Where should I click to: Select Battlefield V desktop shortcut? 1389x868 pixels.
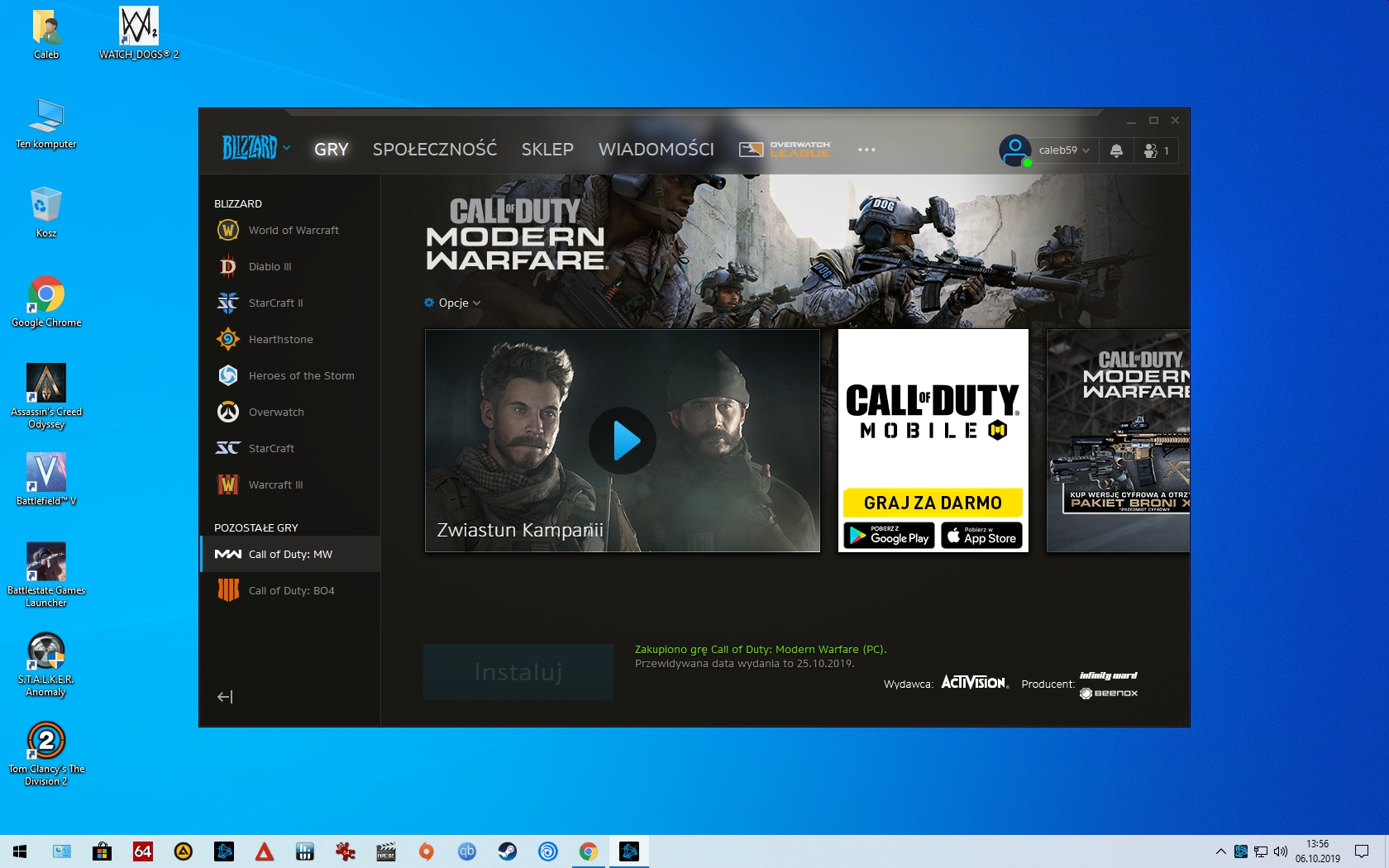[46, 479]
